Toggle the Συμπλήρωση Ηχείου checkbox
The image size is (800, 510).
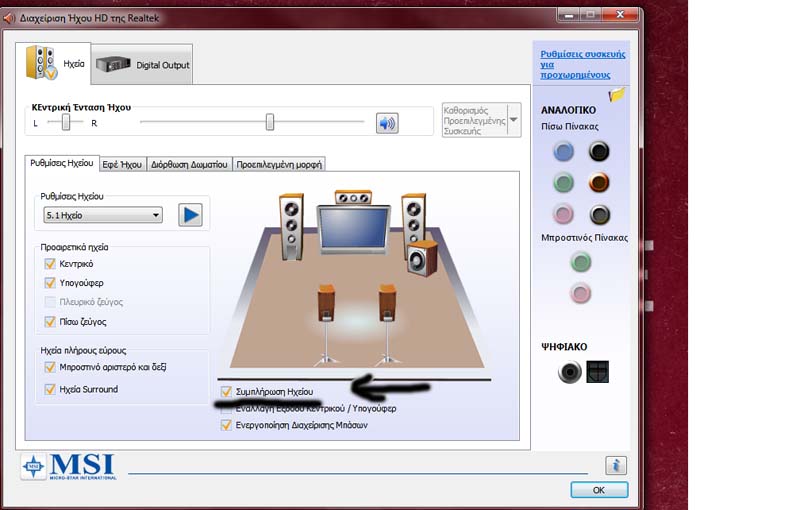pos(226,392)
